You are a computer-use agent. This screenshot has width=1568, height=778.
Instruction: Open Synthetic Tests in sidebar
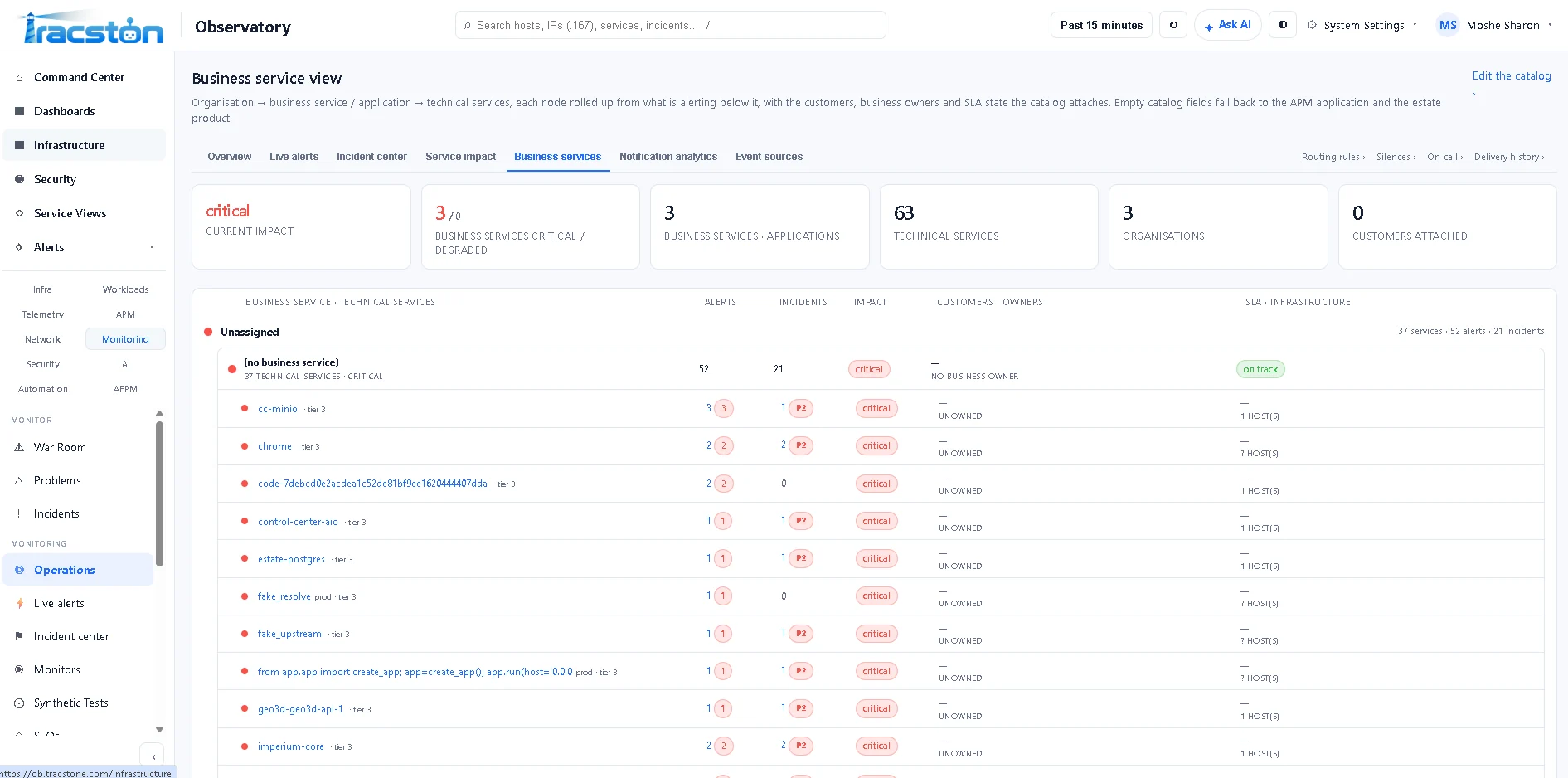(x=78, y=703)
